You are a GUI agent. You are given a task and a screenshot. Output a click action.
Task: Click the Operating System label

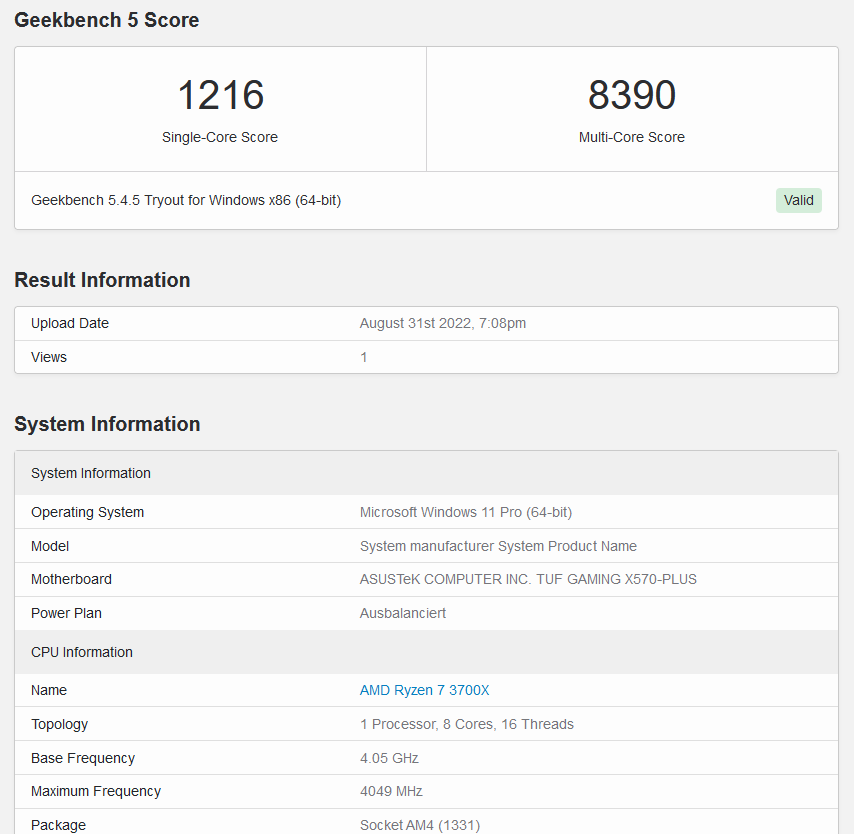click(x=88, y=513)
